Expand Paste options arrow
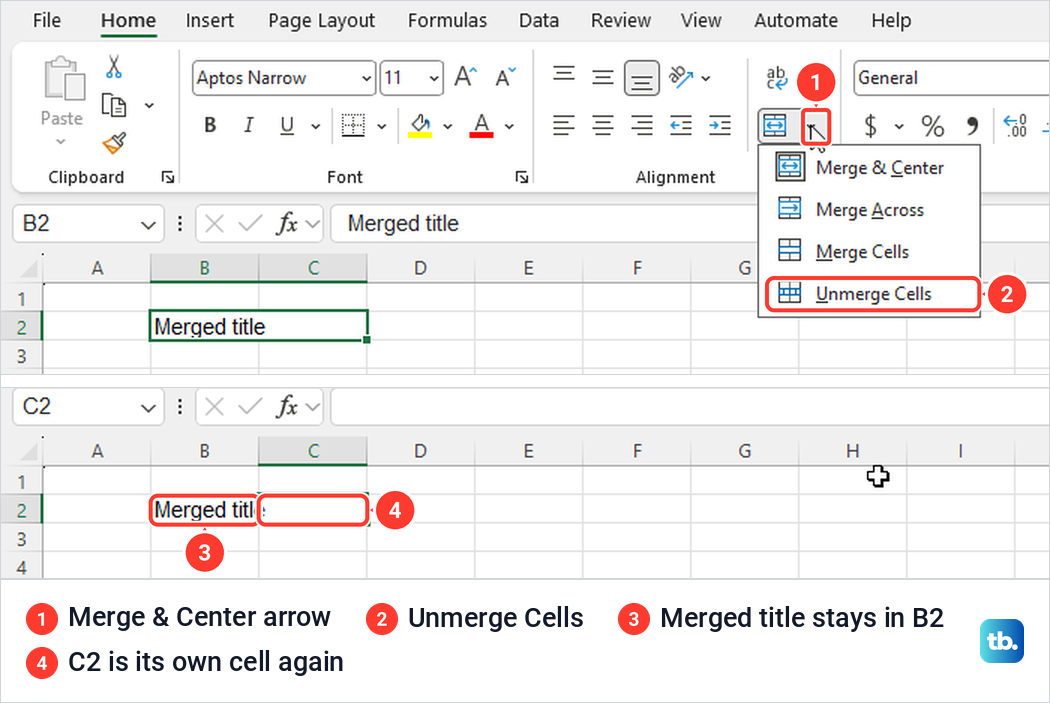 coord(61,142)
